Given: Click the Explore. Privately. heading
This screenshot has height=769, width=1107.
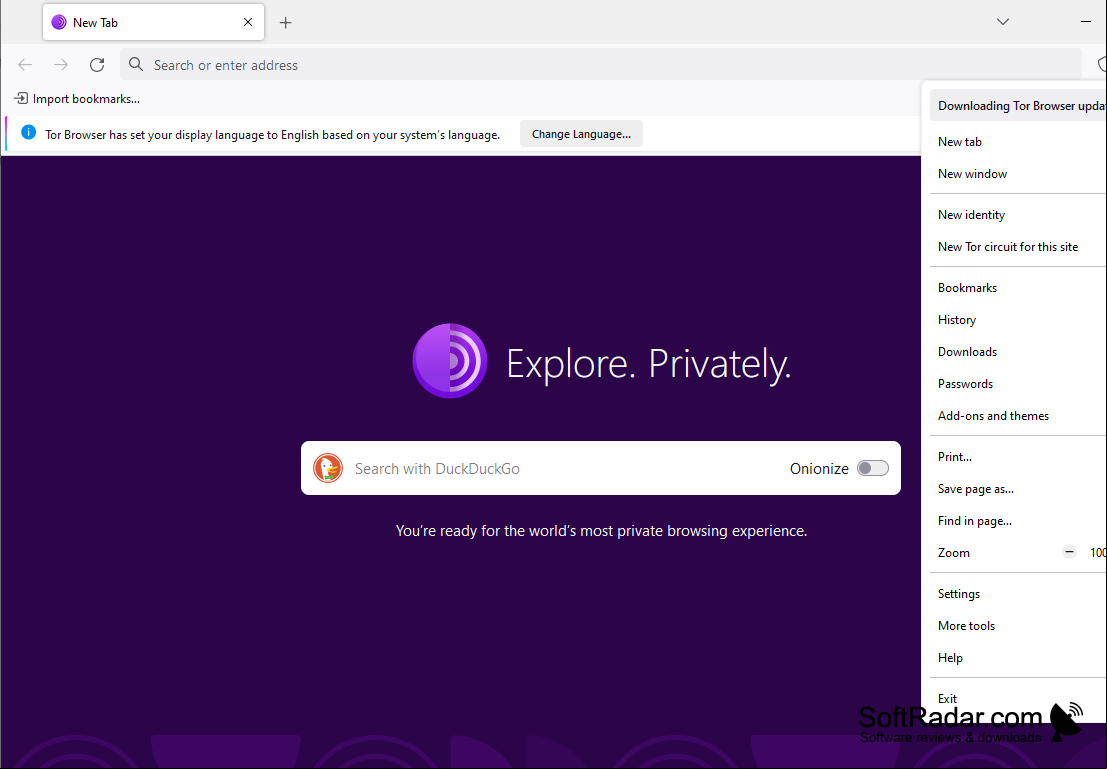Looking at the screenshot, I should click(649, 364).
